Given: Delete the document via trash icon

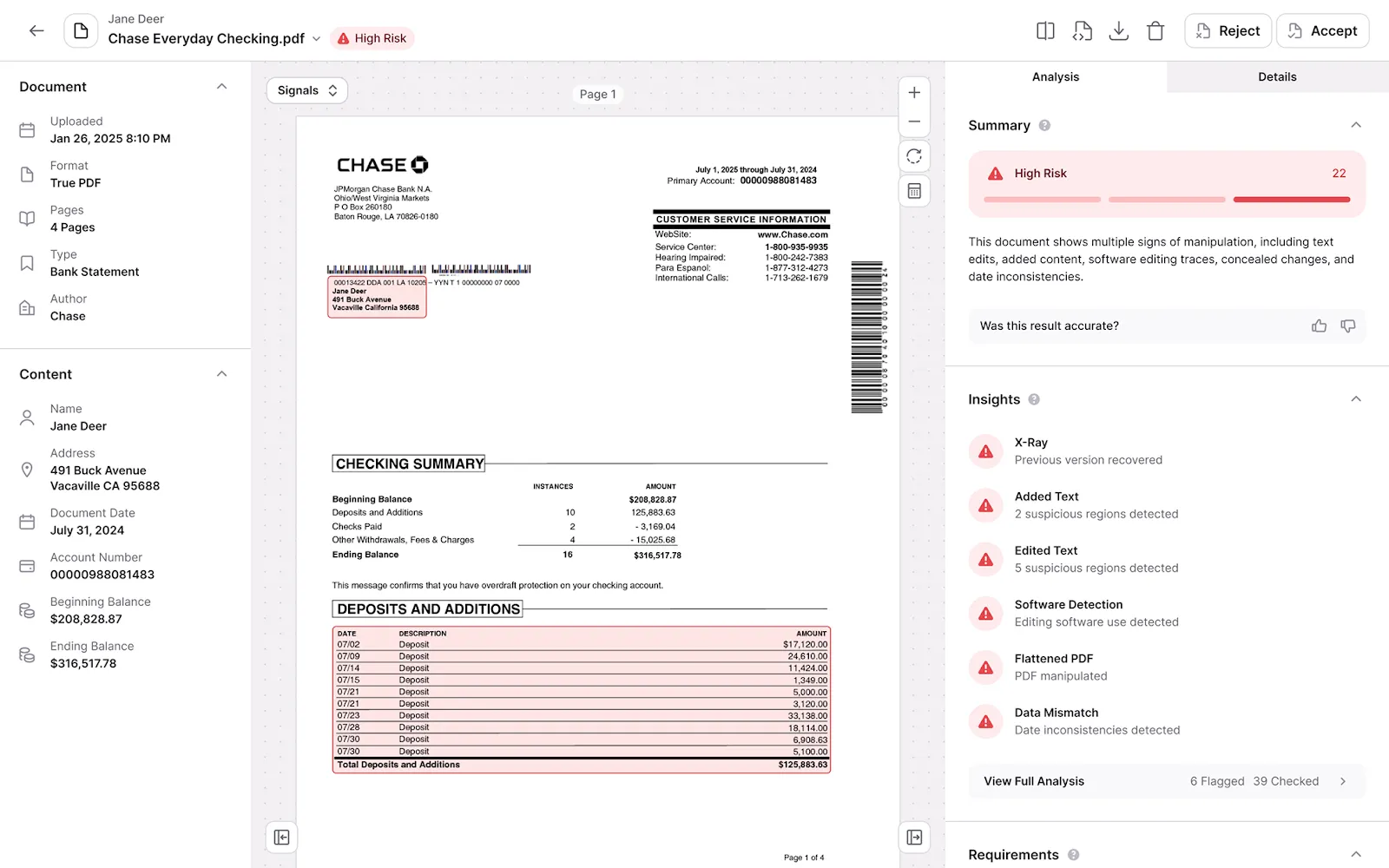Looking at the screenshot, I should pyautogui.click(x=1155, y=30).
